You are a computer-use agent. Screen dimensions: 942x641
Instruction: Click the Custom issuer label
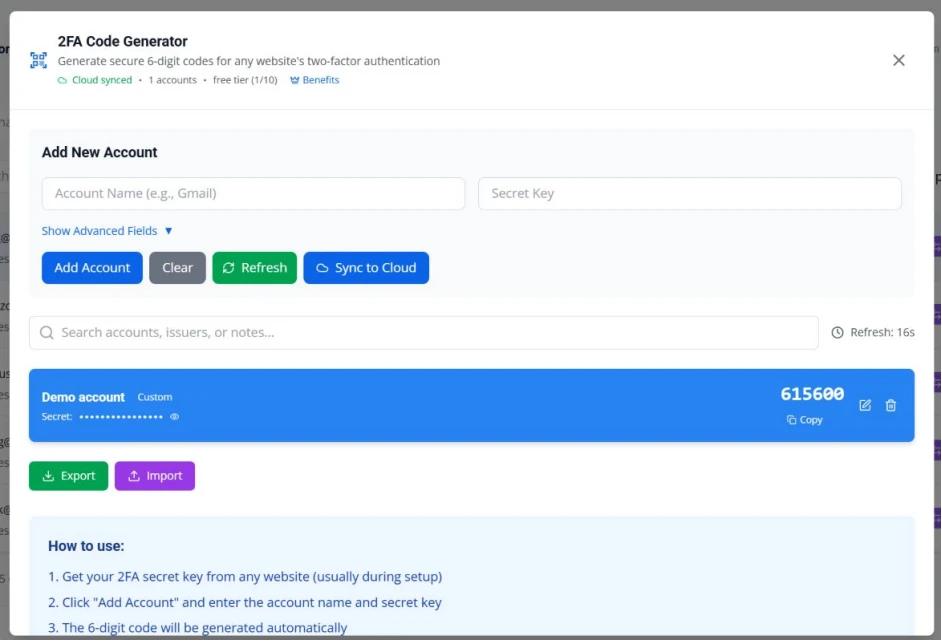(154, 397)
